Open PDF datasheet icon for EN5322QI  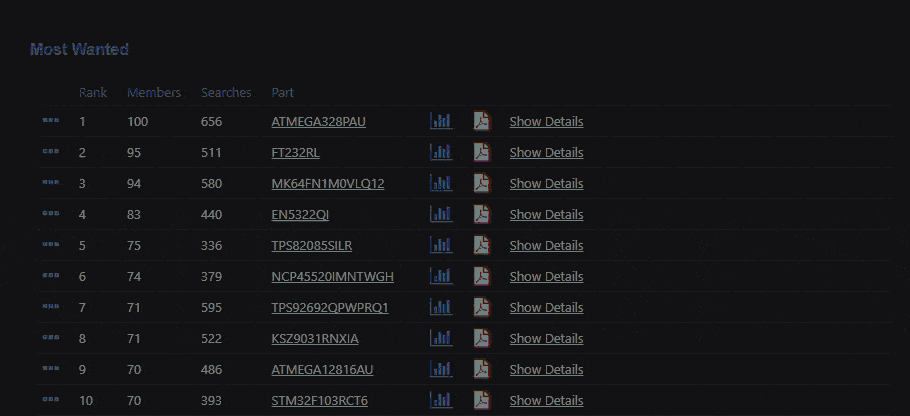click(x=482, y=214)
